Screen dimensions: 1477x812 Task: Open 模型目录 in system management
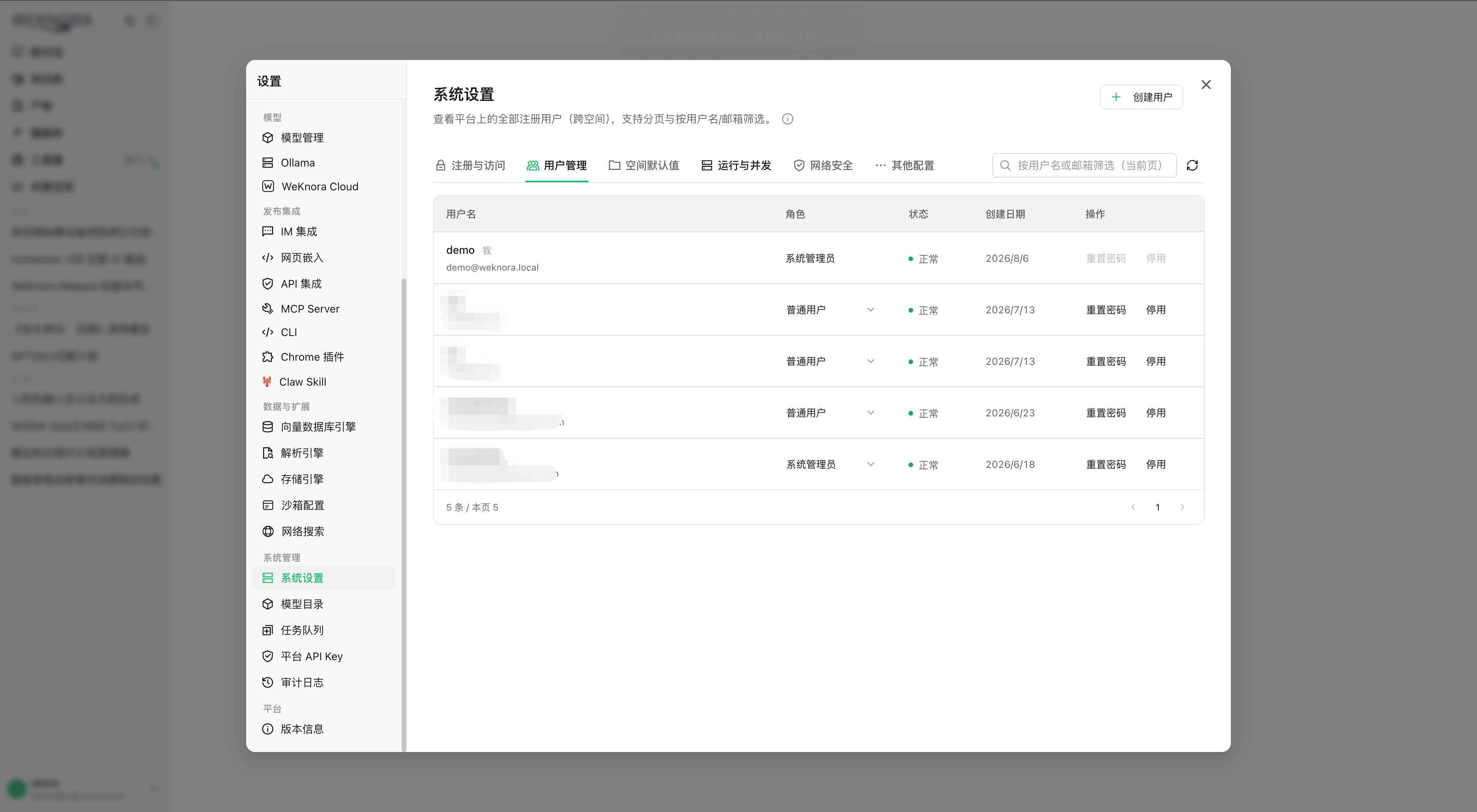point(323,604)
